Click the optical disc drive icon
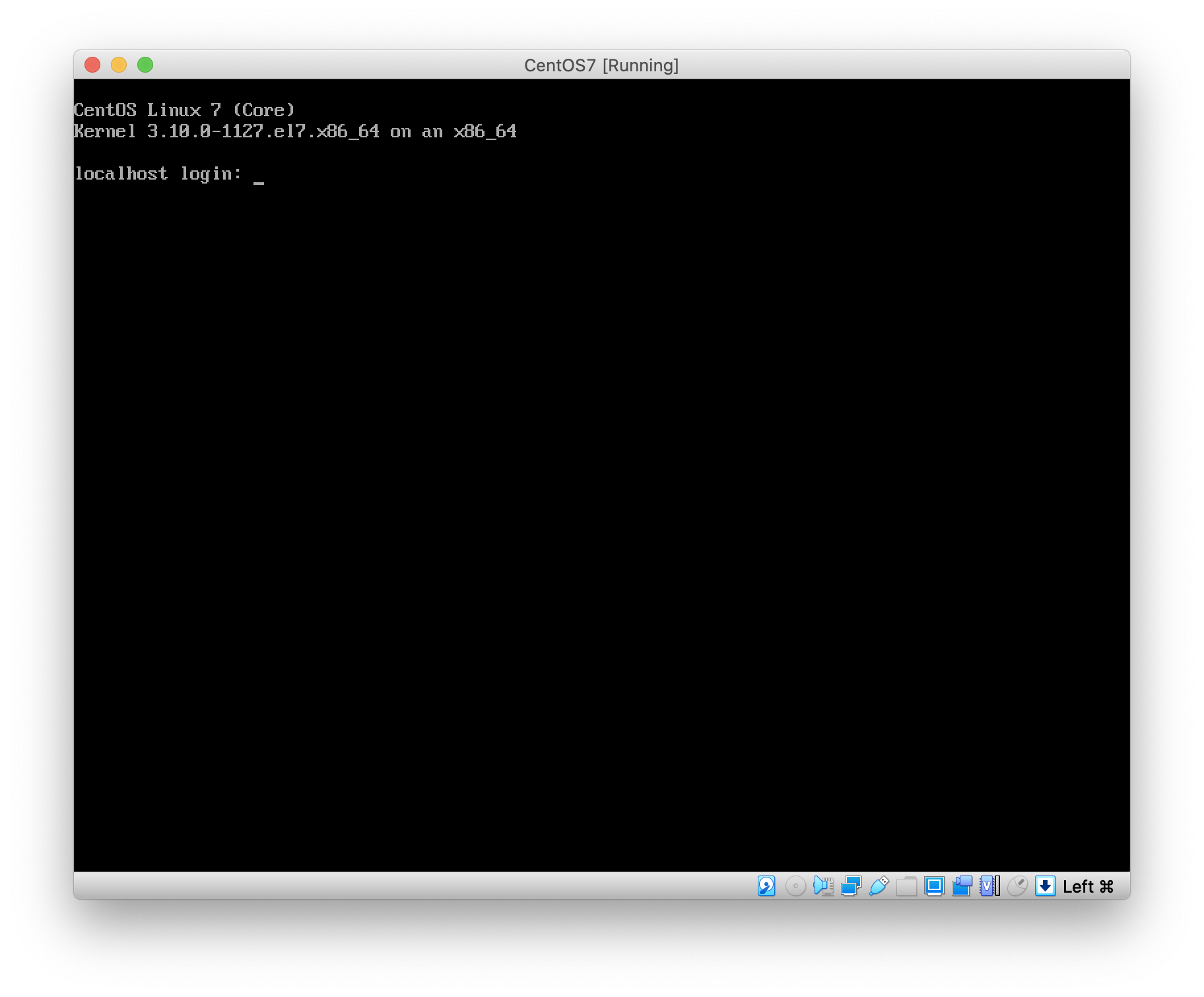Screen dimensions: 1204x997 (x=795, y=886)
